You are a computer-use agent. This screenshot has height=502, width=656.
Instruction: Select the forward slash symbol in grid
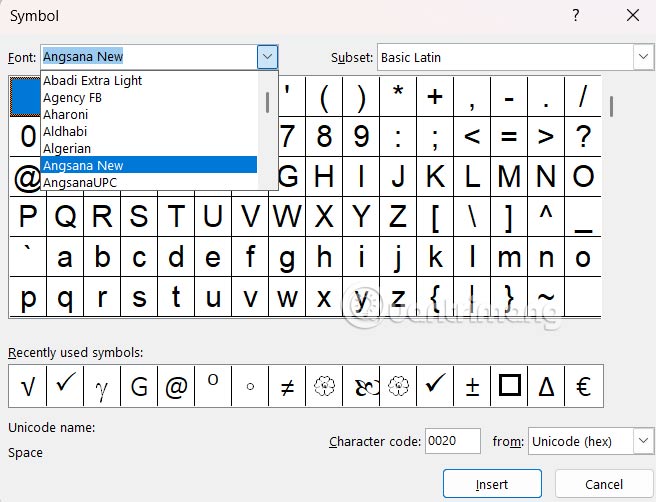[x=583, y=96]
